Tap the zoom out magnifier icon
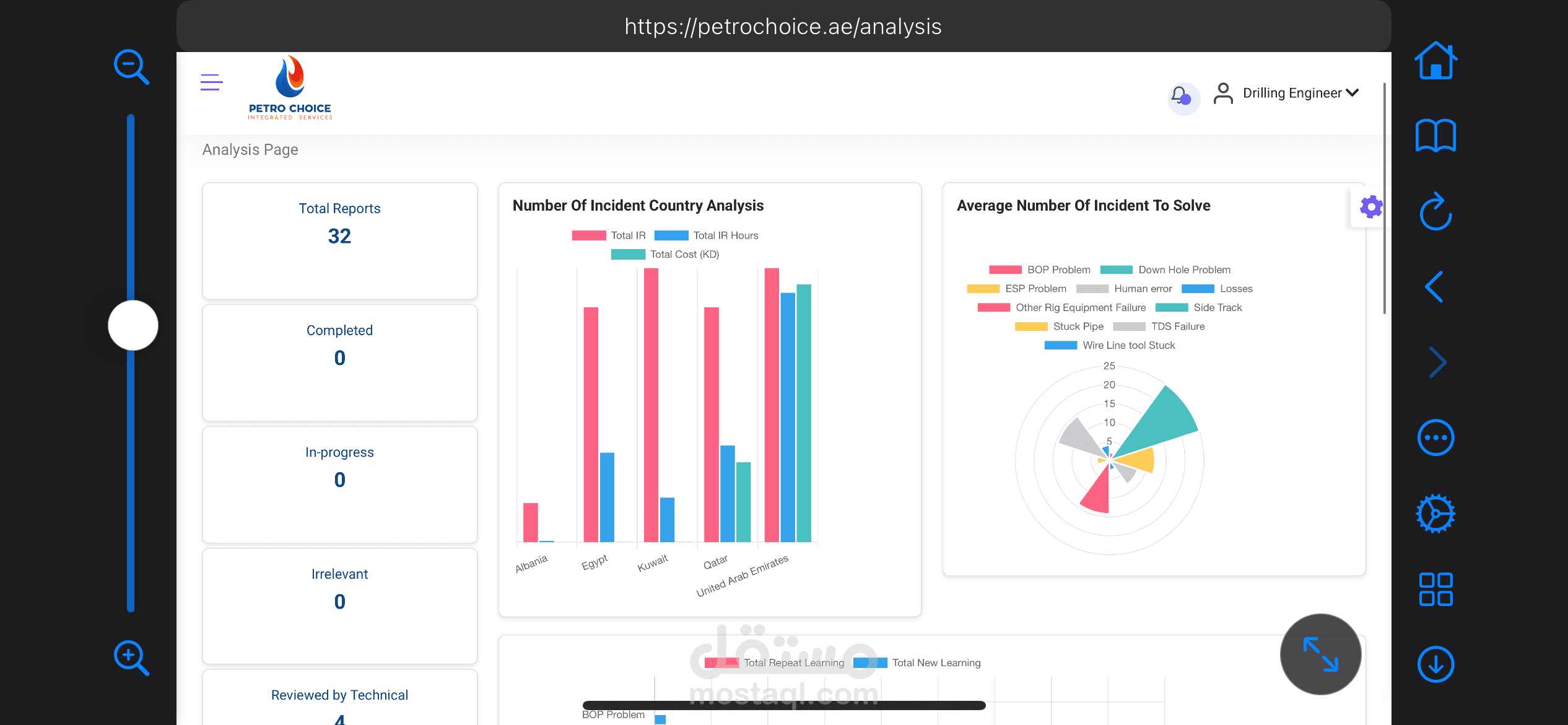The width and height of the screenshot is (1568, 725). tap(131, 66)
